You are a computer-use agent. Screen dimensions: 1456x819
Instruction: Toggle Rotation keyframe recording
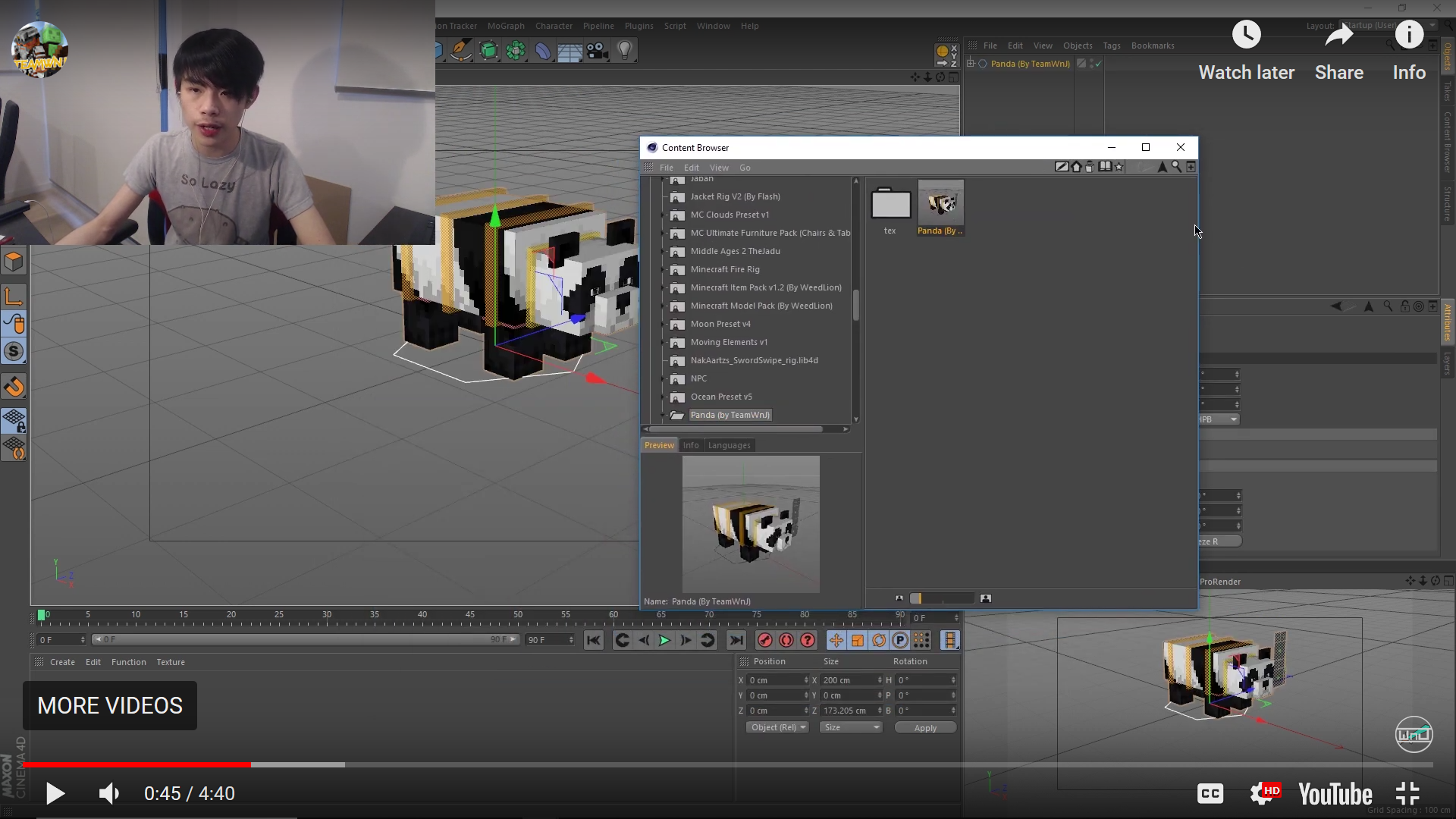click(x=879, y=641)
